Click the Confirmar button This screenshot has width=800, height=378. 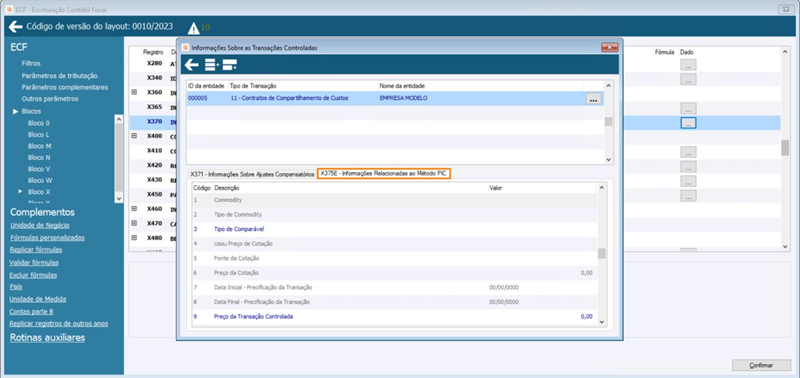point(761,365)
